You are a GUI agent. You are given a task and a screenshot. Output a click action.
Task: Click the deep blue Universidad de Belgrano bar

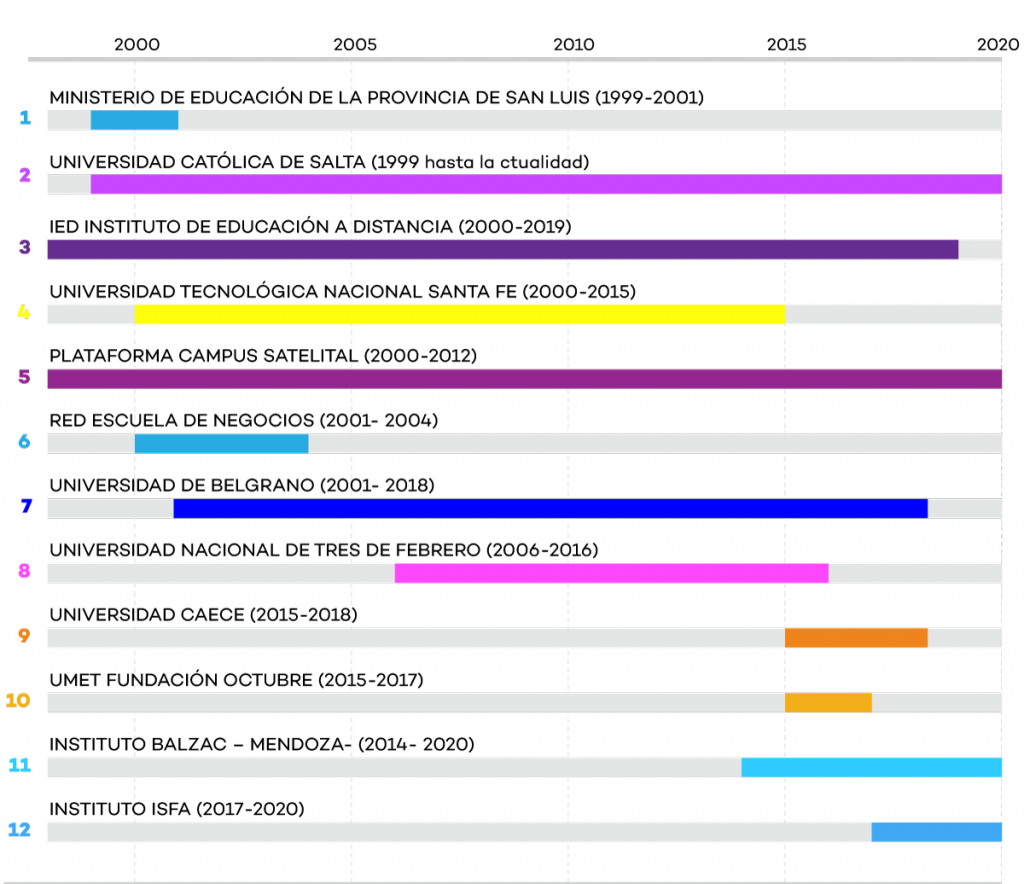(x=551, y=508)
